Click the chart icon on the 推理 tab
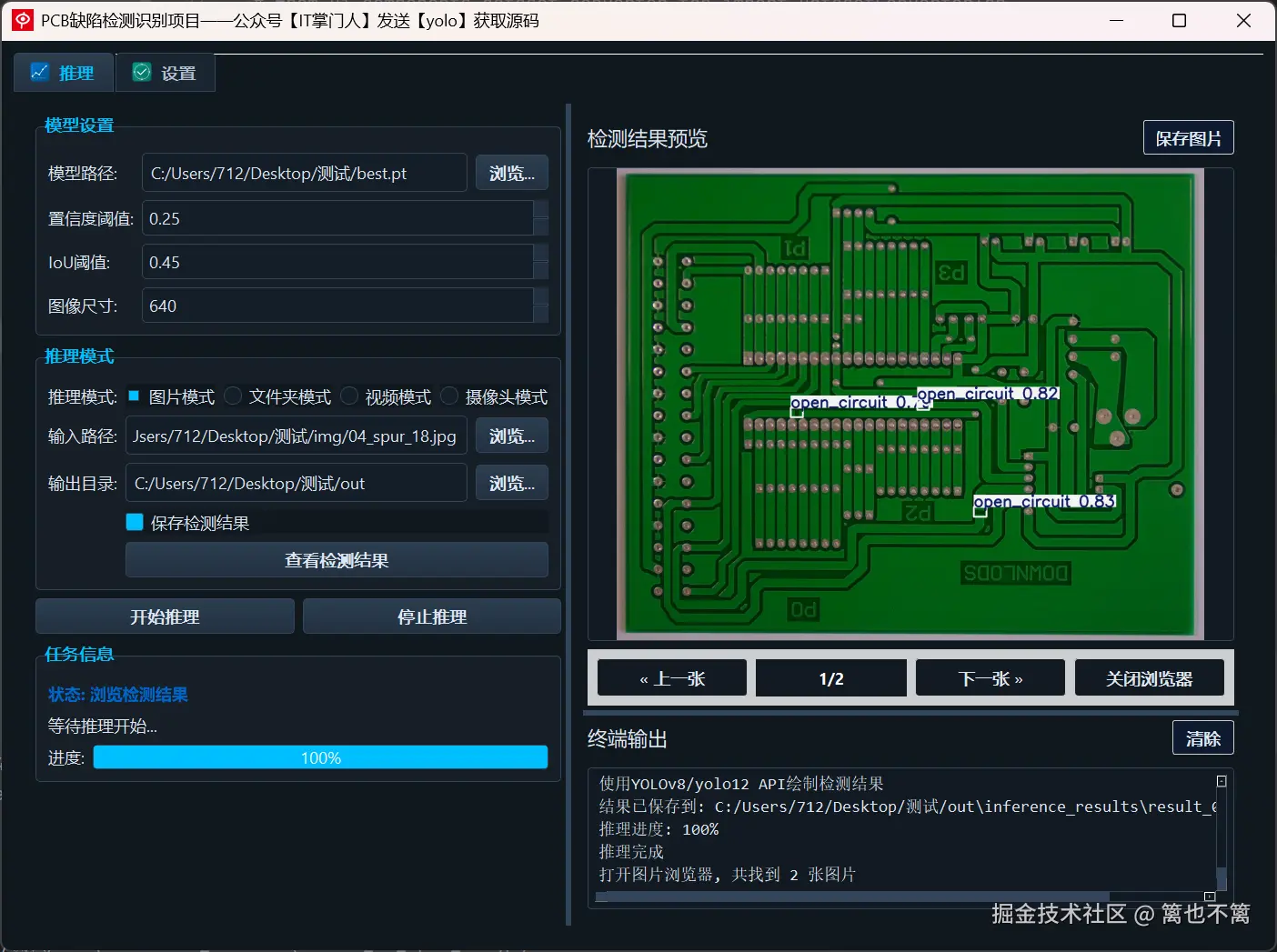This screenshot has width=1277, height=952. pyautogui.click(x=39, y=72)
